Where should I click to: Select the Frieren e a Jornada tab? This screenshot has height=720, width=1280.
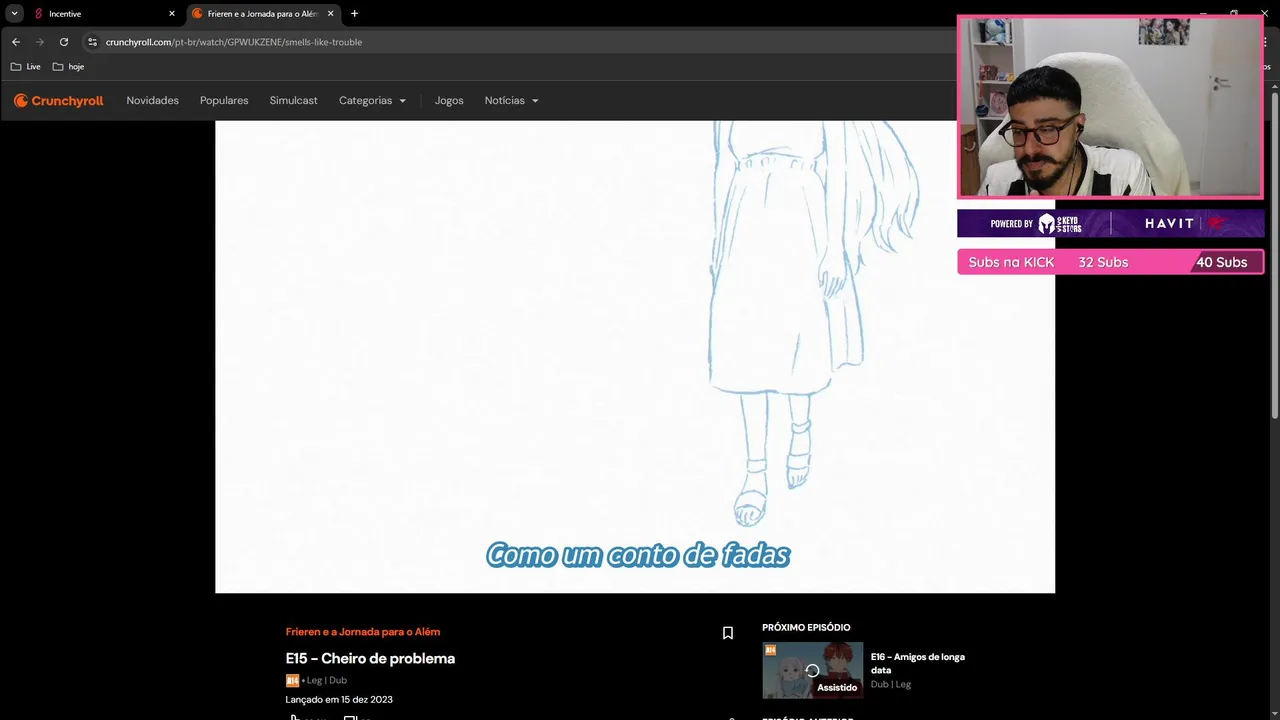click(x=264, y=14)
